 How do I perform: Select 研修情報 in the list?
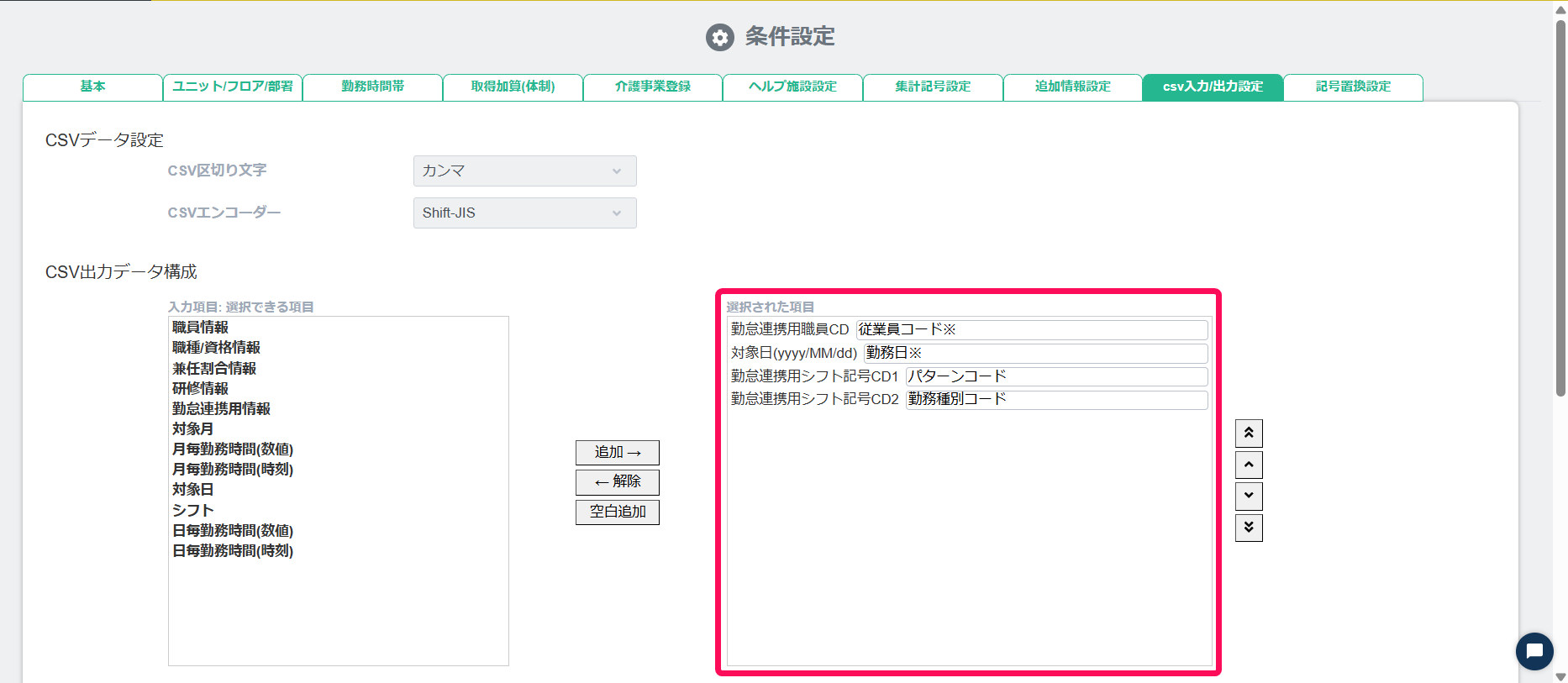(x=200, y=388)
